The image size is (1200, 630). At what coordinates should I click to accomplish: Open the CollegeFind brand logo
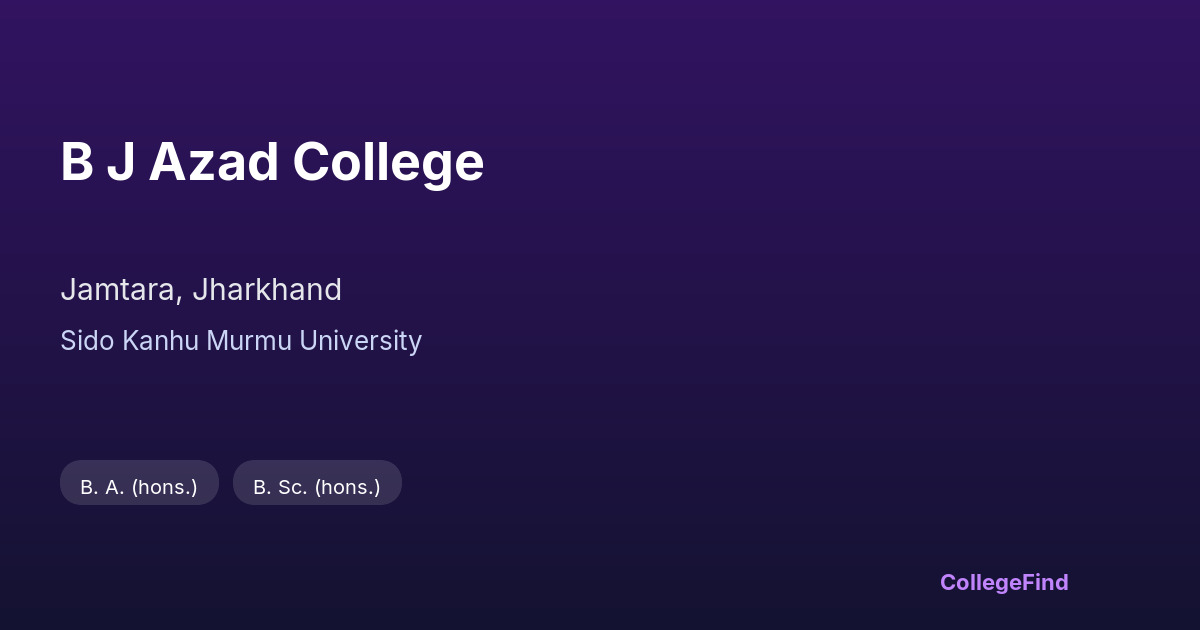coord(1004,583)
